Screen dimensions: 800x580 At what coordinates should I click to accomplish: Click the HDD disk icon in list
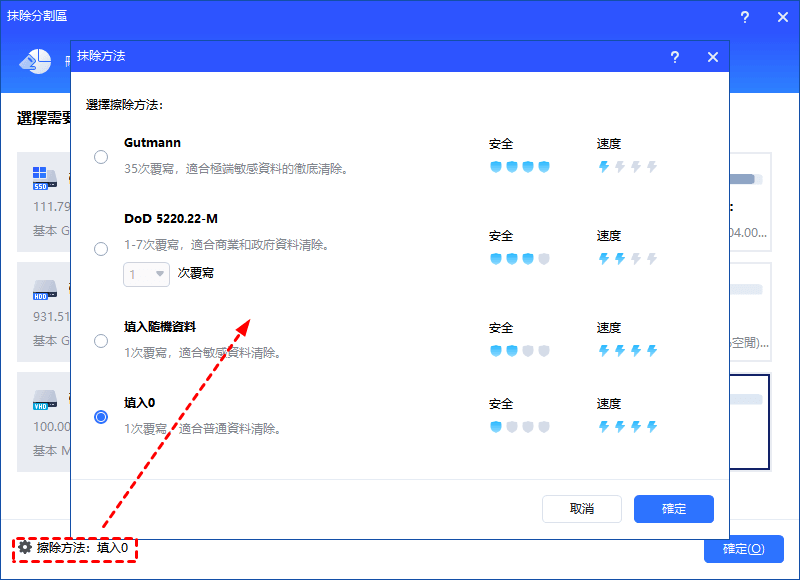point(42,288)
